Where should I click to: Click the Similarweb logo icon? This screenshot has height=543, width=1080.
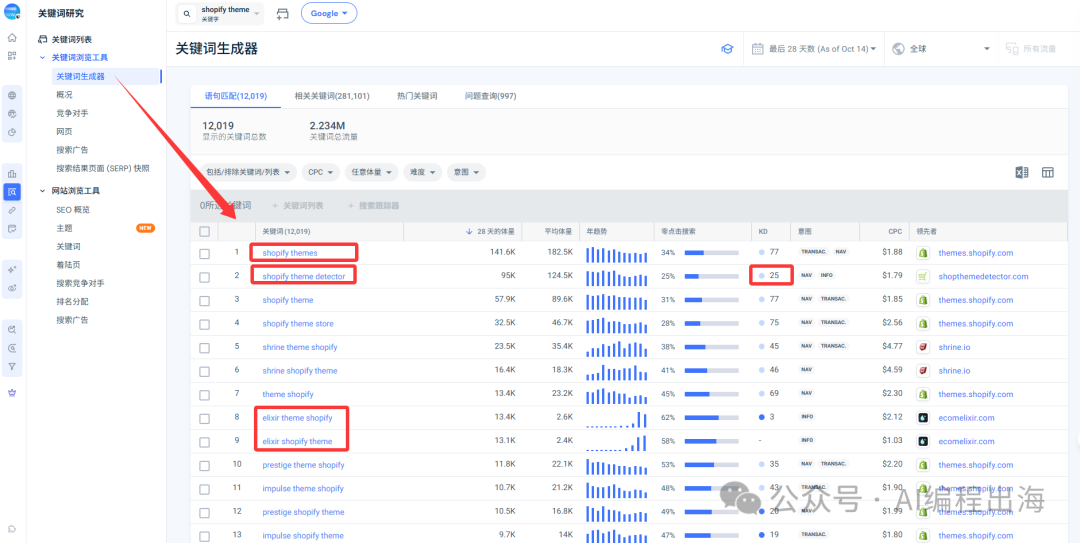click(12, 12)
